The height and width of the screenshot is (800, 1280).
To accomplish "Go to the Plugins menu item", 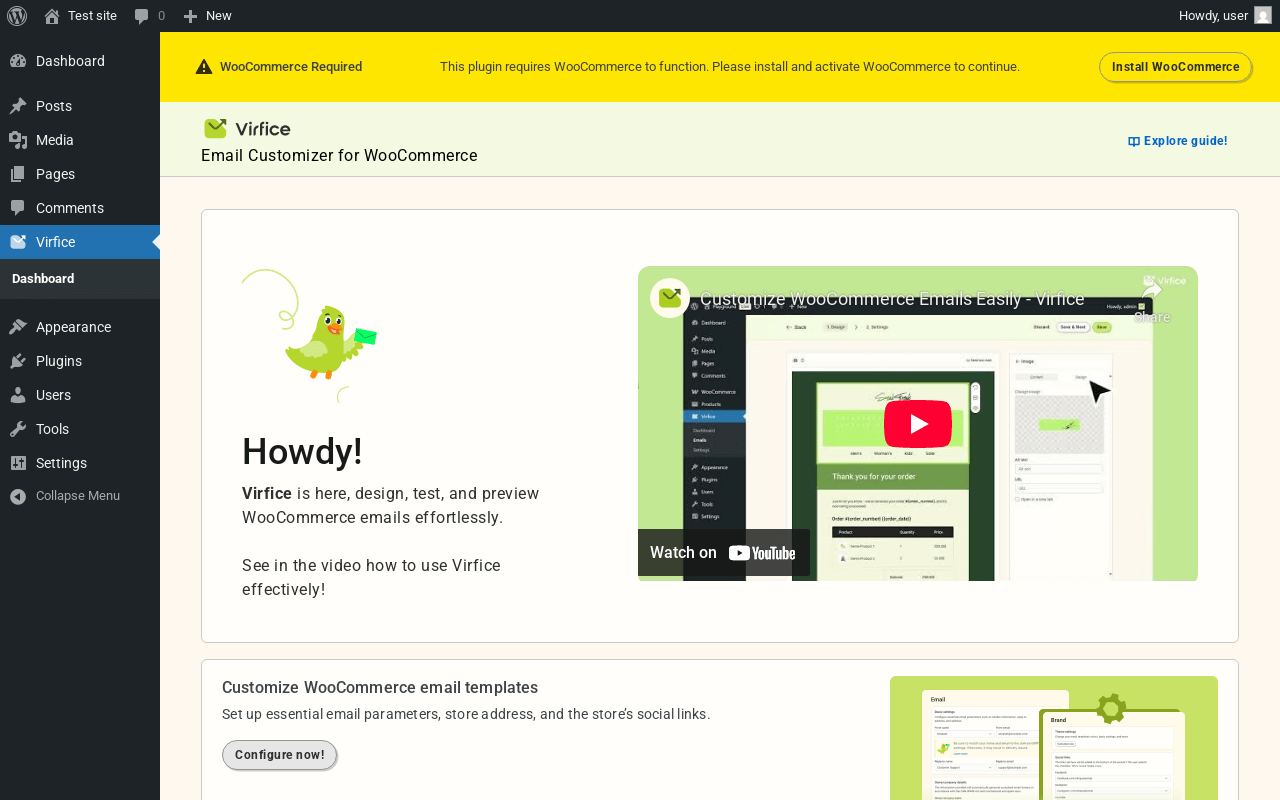I will [x=80, y=361].
